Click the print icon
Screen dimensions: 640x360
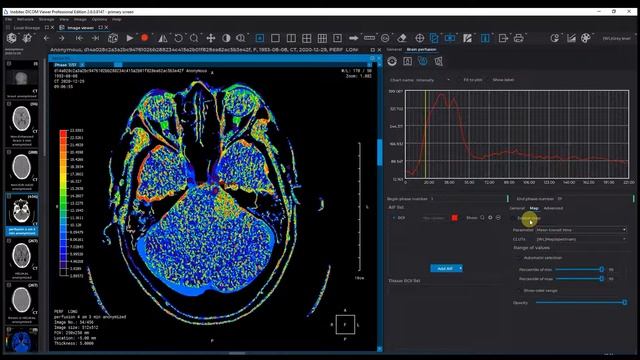click(518, 38)
